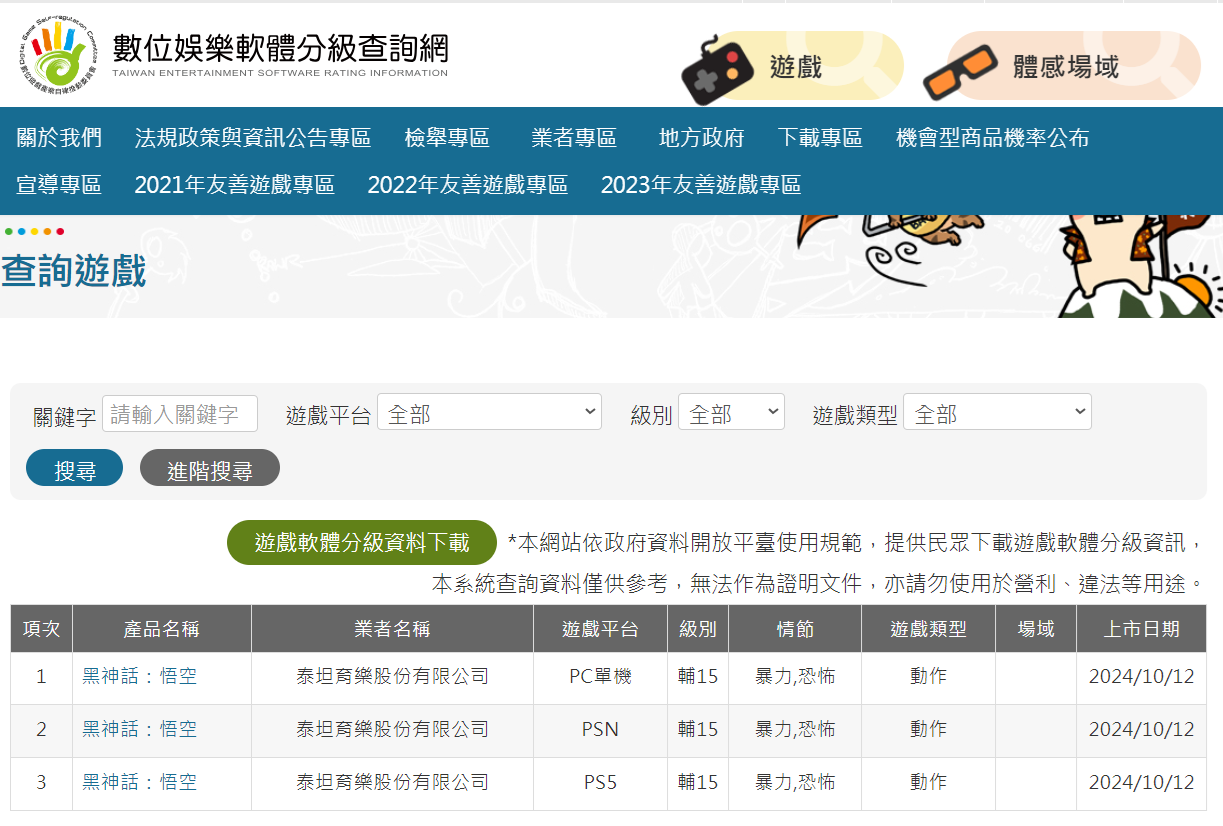The height and width of the screenshot is (826, 1223).
Task: Click the PS5 platform cell
Action: tap(600, 783)
